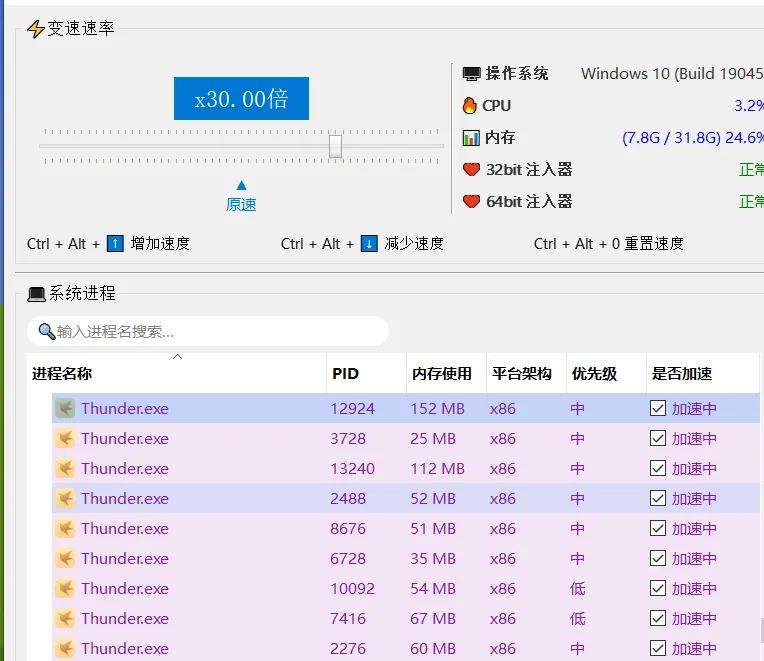The width and height of the screenshot is (764, 661).
Task: Click the memory usage 24.6% value
Action: [745, 138]
